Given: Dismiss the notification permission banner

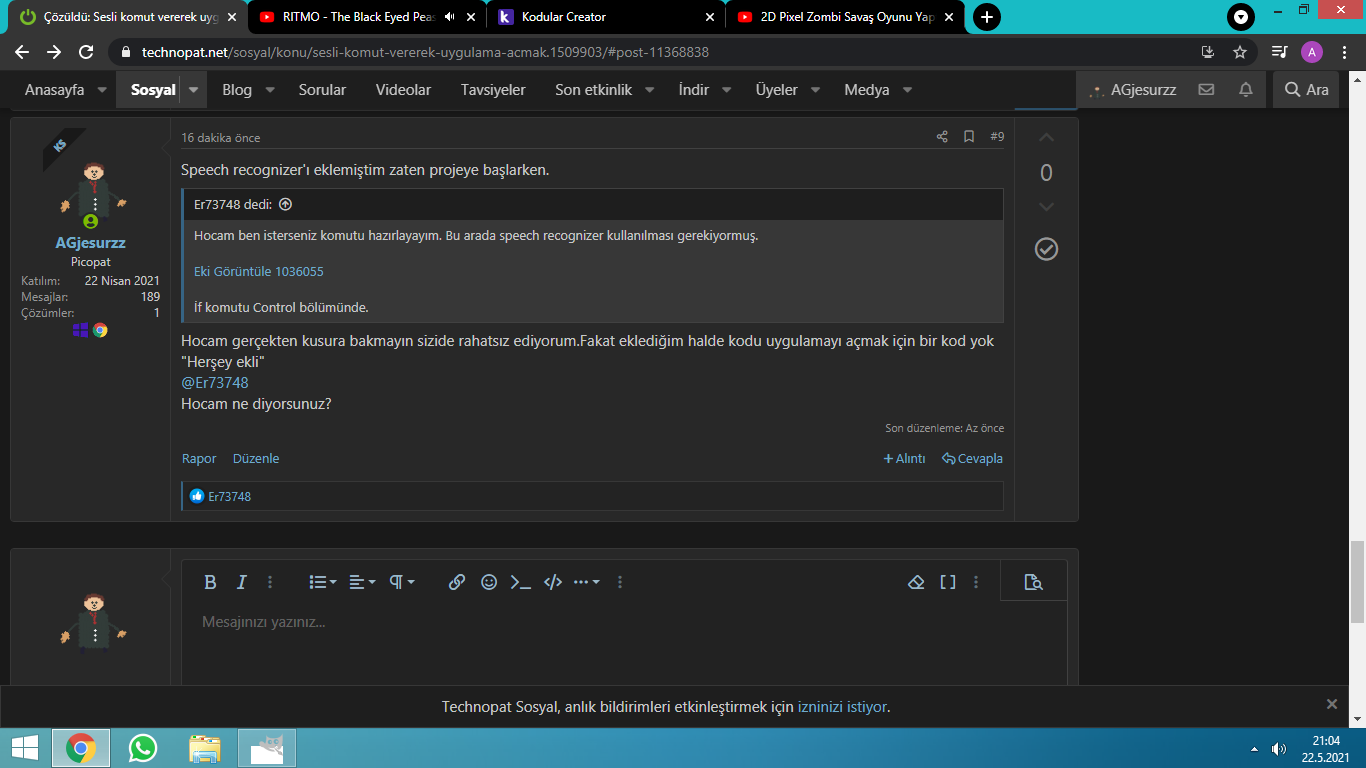Looking at the screenshot, I should coord(1332,704).
